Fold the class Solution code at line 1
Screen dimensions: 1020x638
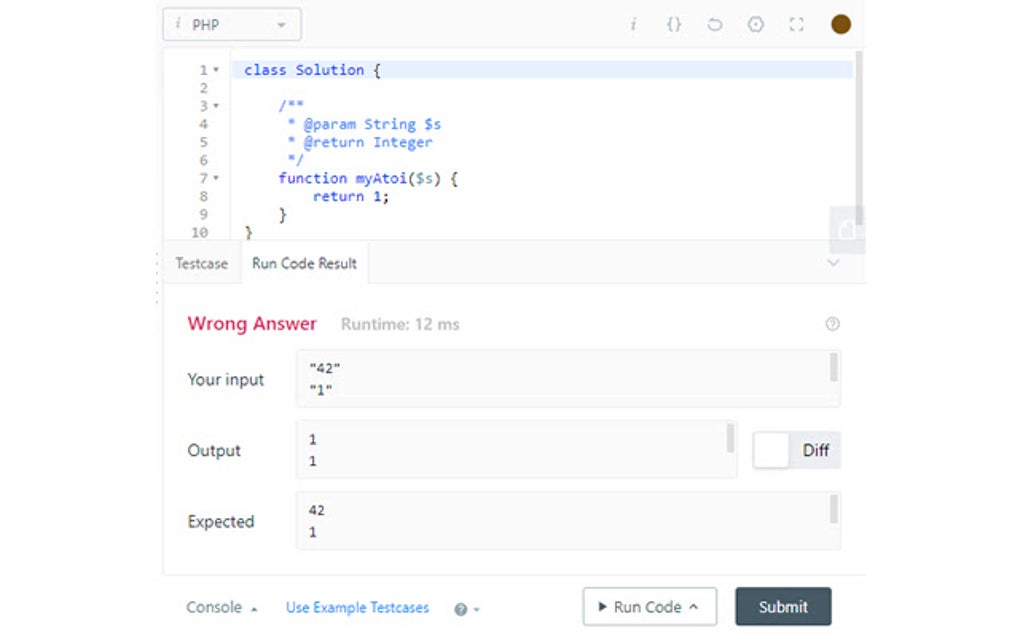[216, 70]
